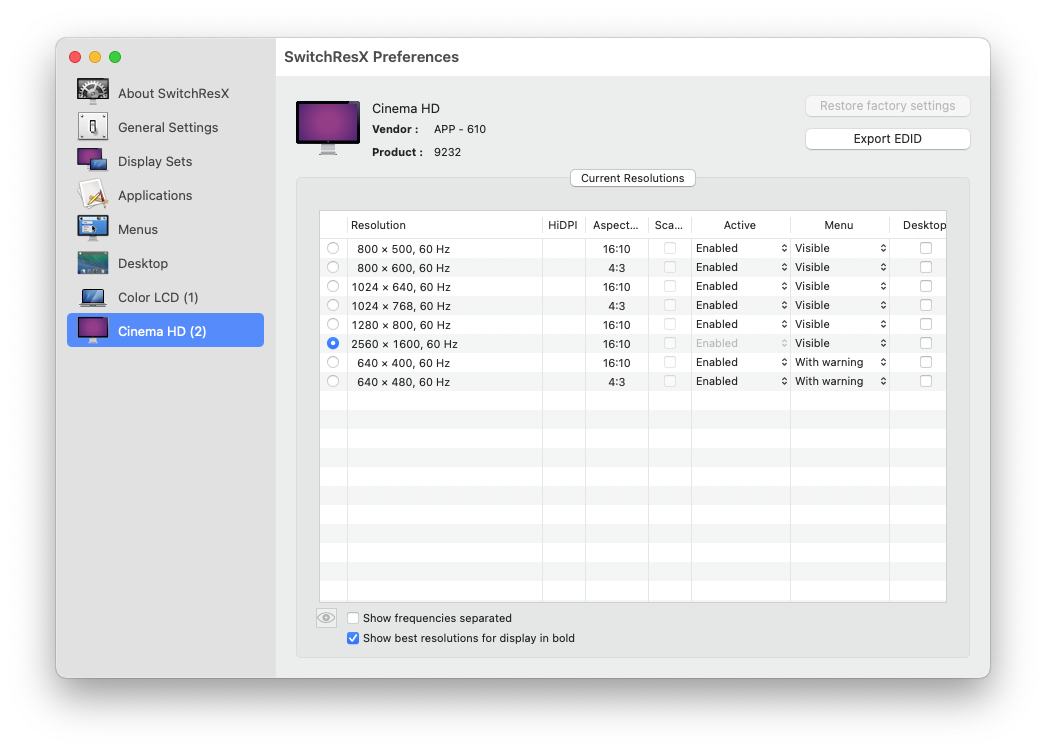
Task: Open About SwitchResX icon in sidebar
Action: pyautogui.click(x=93, y=92)
